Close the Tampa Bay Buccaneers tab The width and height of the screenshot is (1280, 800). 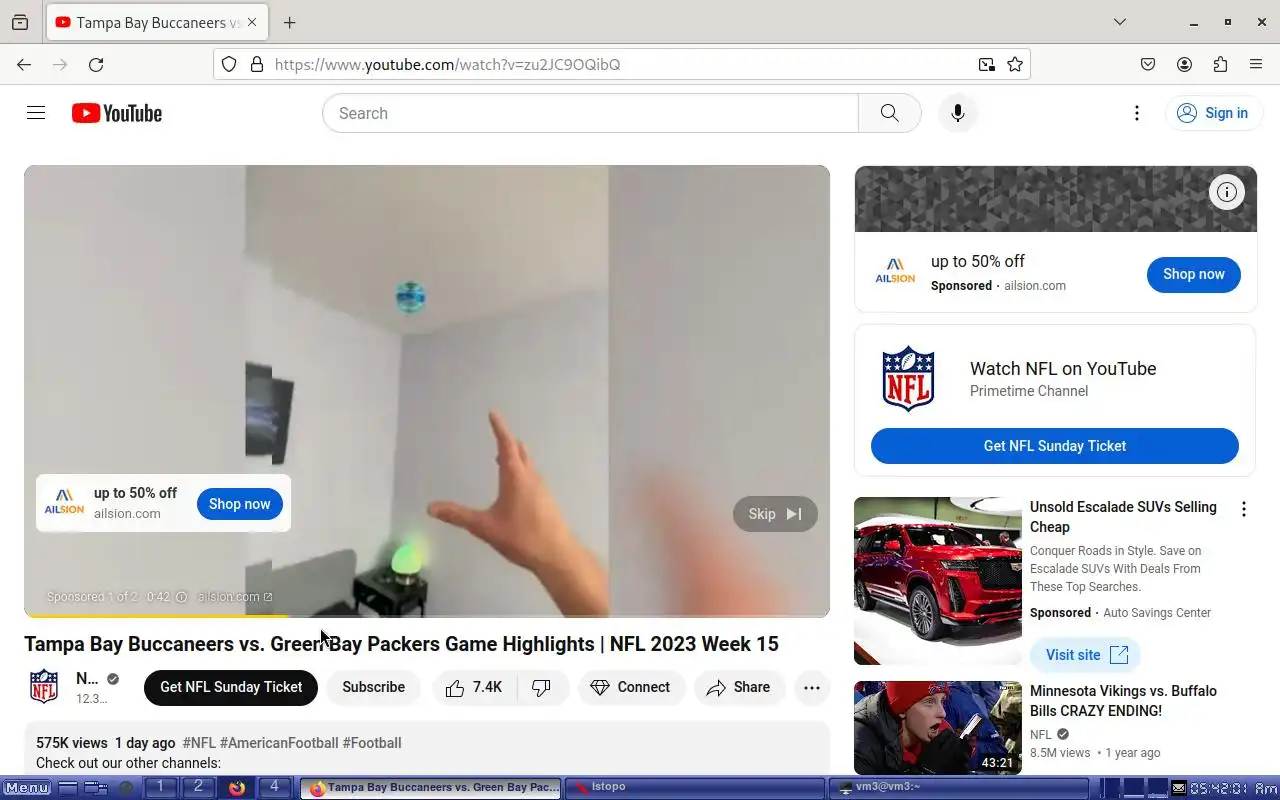pyautogui.click(x=252, y=22)
